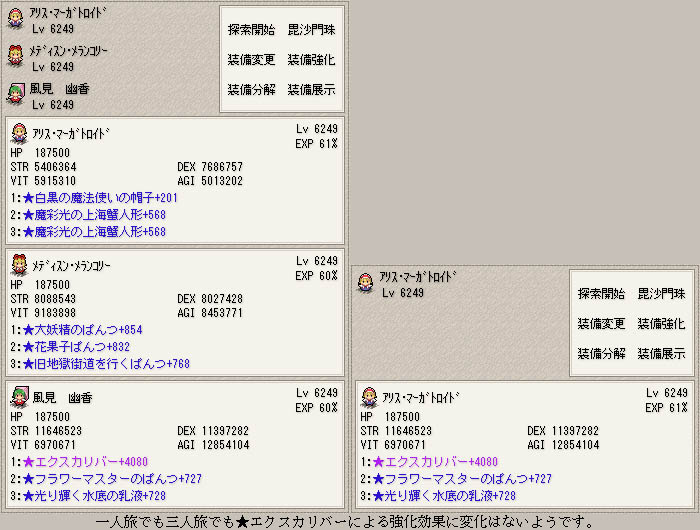The height and width of the screenshot is (530, 700).
Task: Open 毘沙門珠 in the left window menu
Action: (x=311, y=29)
